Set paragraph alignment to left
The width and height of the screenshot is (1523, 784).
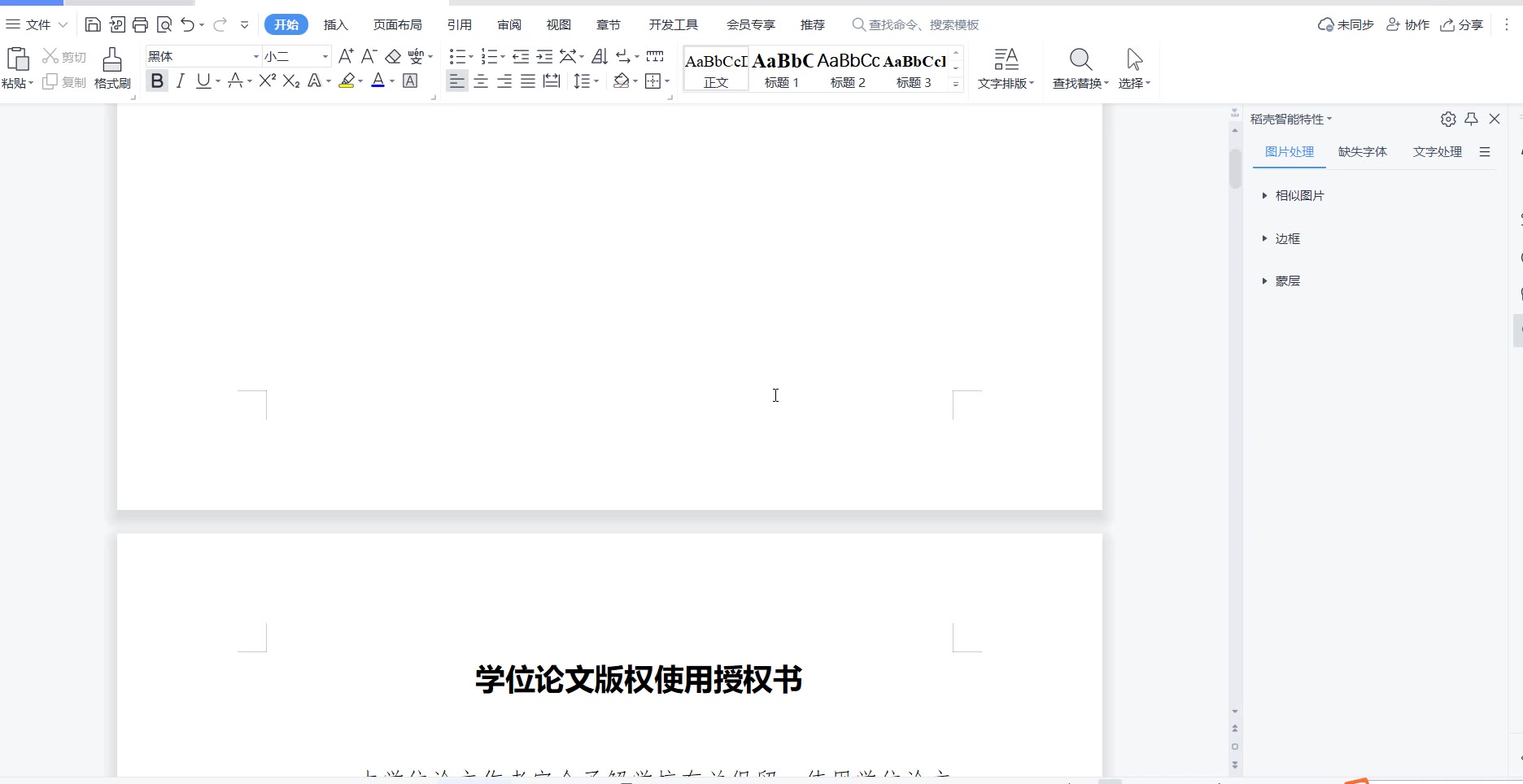tap(457, 81)
